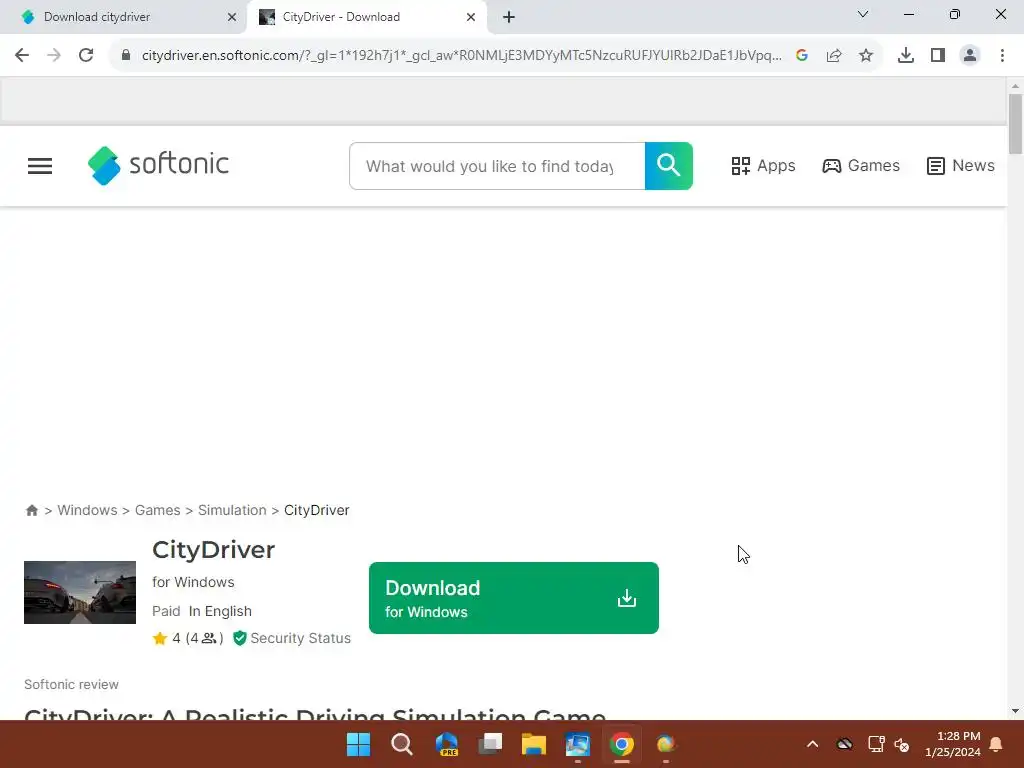Image resolution: width=1024 pixels, height=768 pixels.
Task: Close the 'Download citydriver' tab
Action: [x=232, y=17]
